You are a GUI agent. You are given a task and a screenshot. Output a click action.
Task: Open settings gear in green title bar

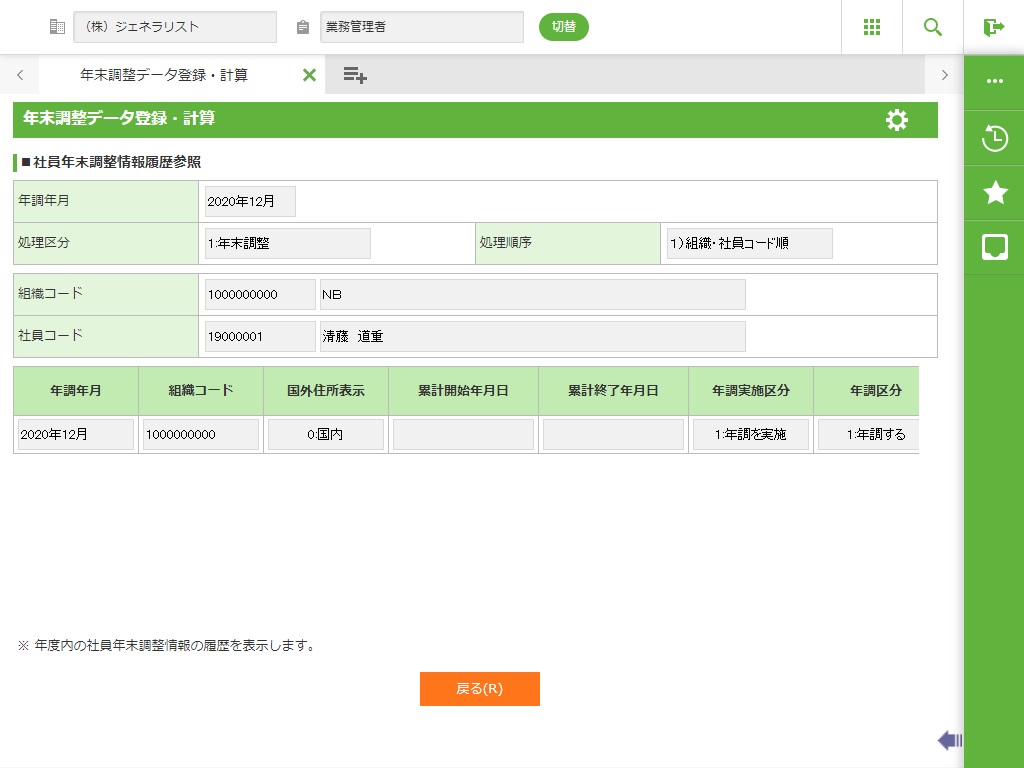[897, 120]
